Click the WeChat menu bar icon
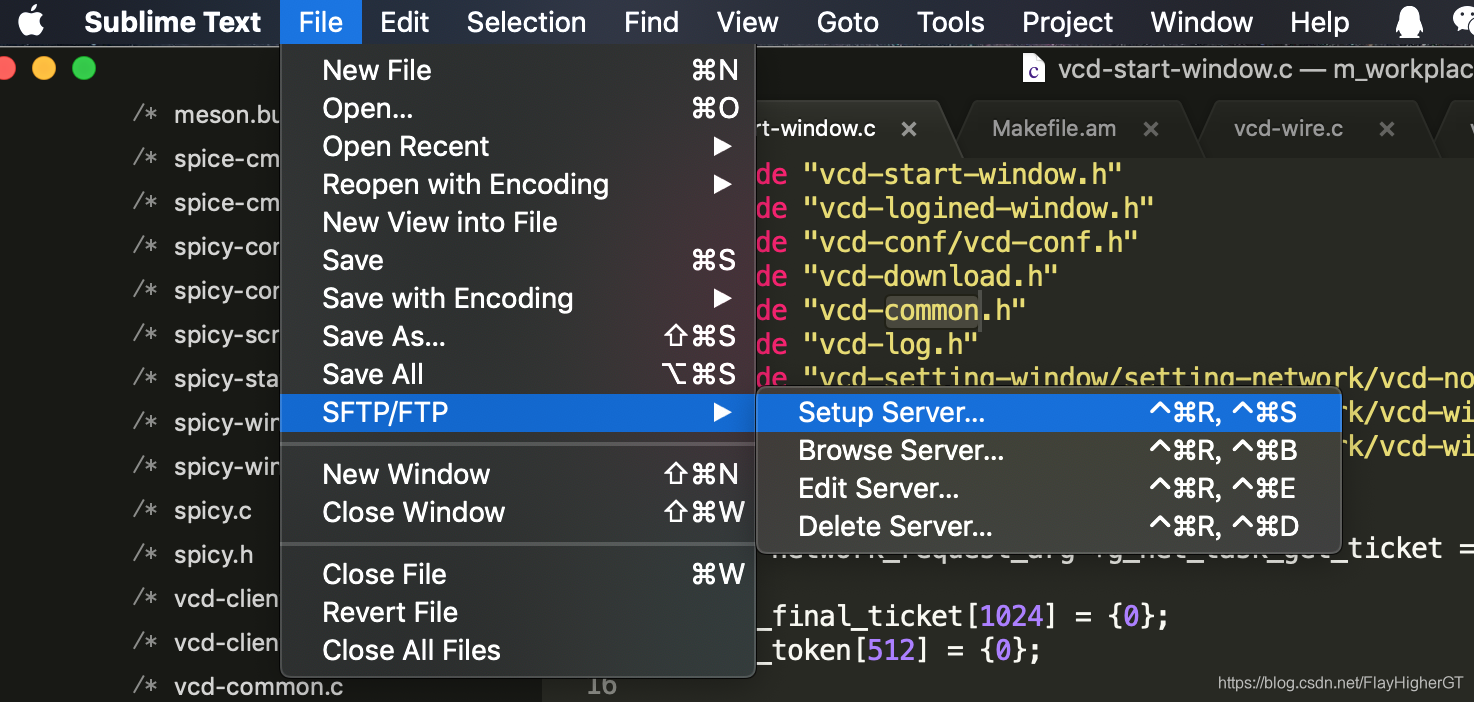Viewport: 1474px width, 702px height. pyautogui.click(x=1463, y=21)
